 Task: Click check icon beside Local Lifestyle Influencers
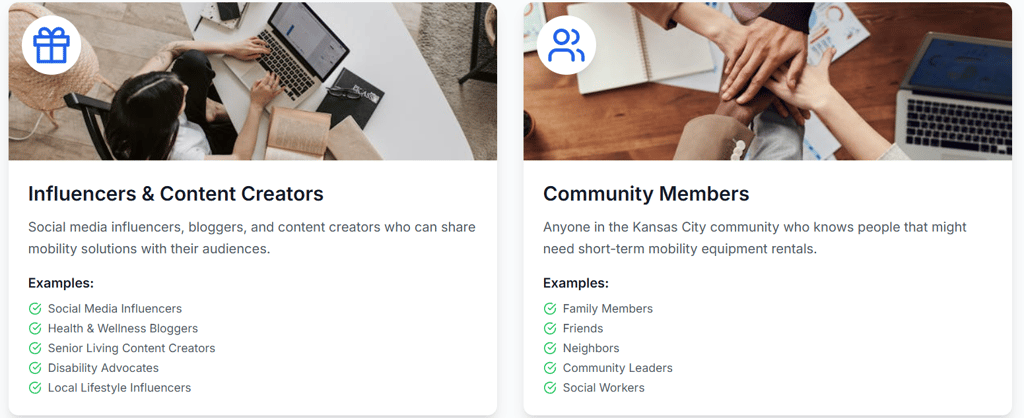tap(35, 387)
